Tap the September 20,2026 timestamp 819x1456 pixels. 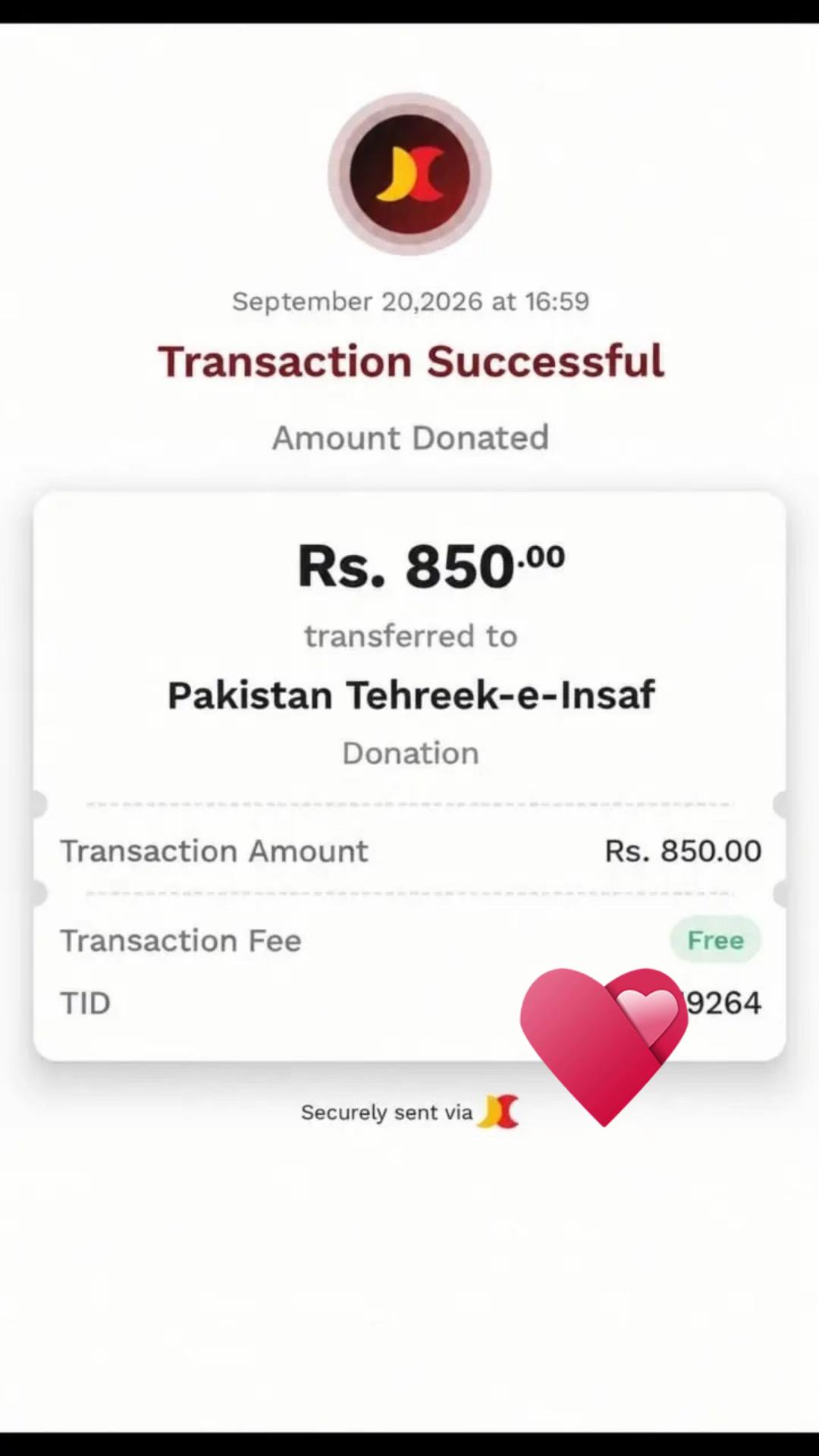point(410,301)
